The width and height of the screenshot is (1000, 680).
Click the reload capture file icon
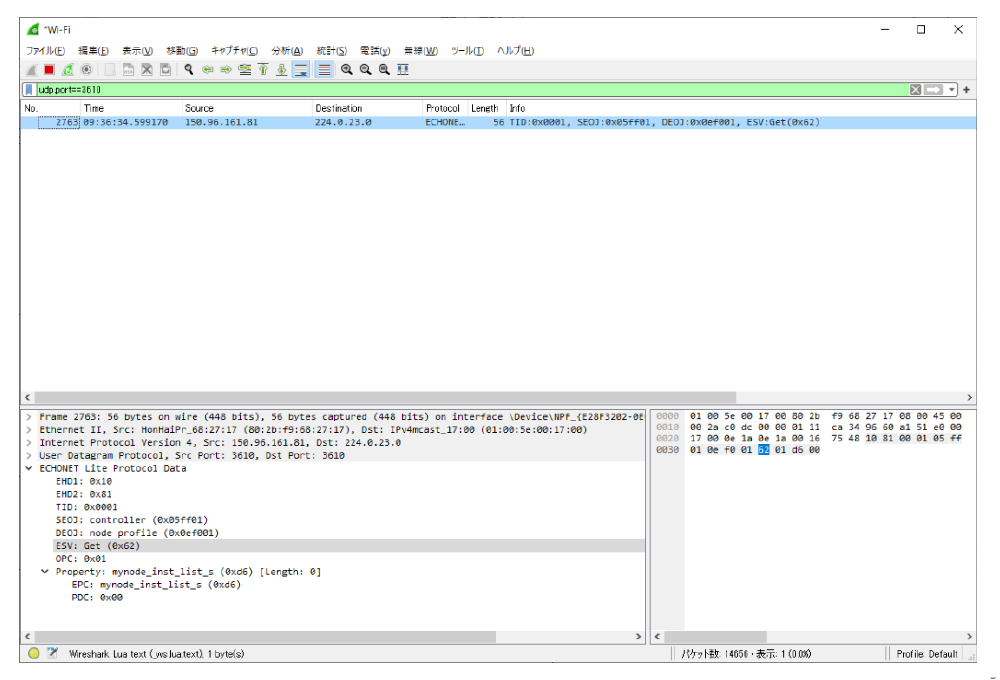coord(165,70)
